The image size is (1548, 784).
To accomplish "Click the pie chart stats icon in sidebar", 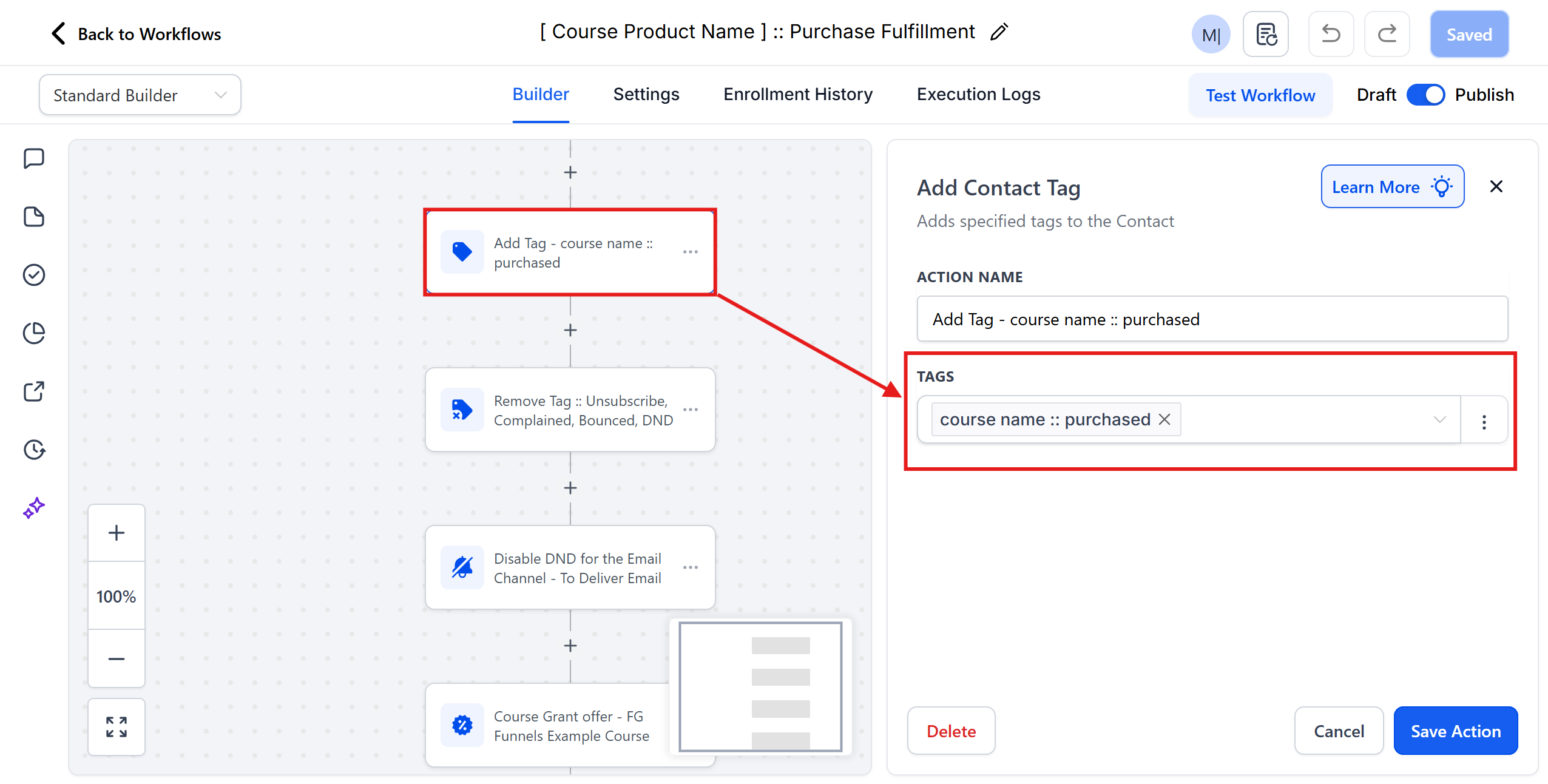I will (x=34, y=333).
